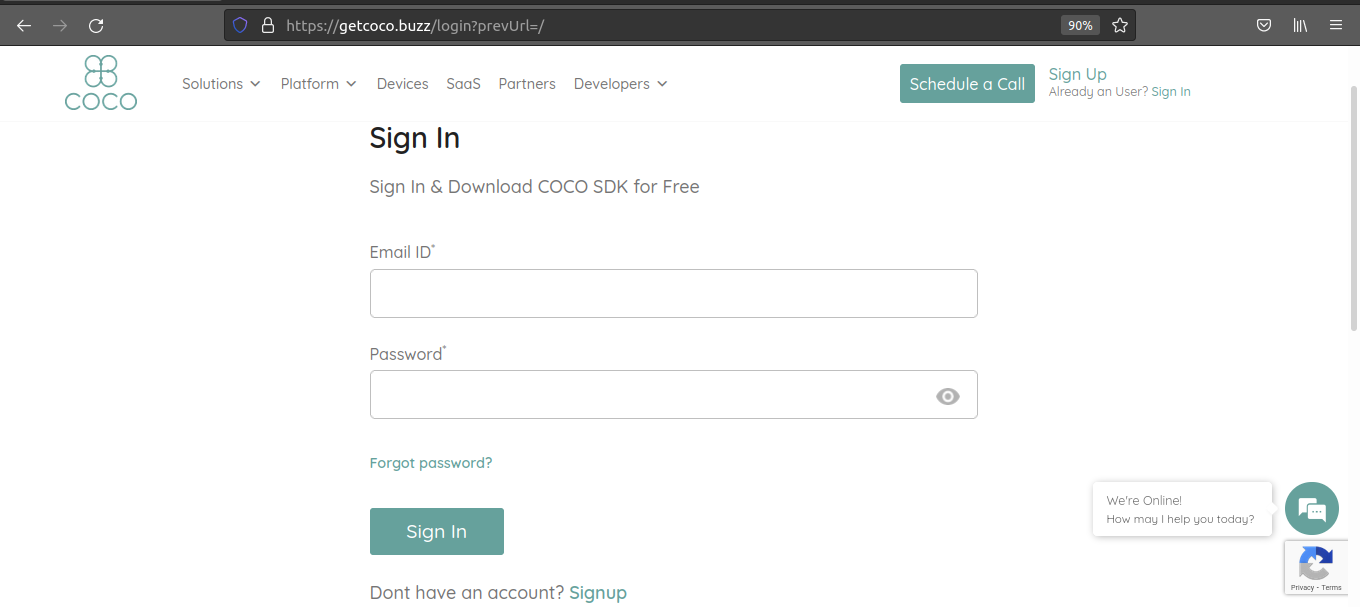1360x607 pixels.
Task: Click the COCO logo in header
Action: [x=101, y=82]
